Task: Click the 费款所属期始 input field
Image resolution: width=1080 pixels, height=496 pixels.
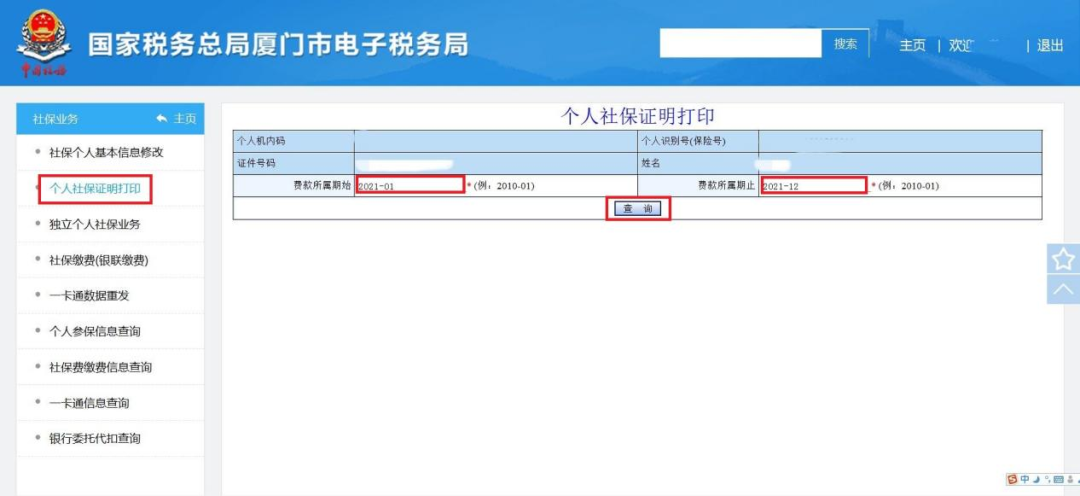Action: tap(411, 185)
